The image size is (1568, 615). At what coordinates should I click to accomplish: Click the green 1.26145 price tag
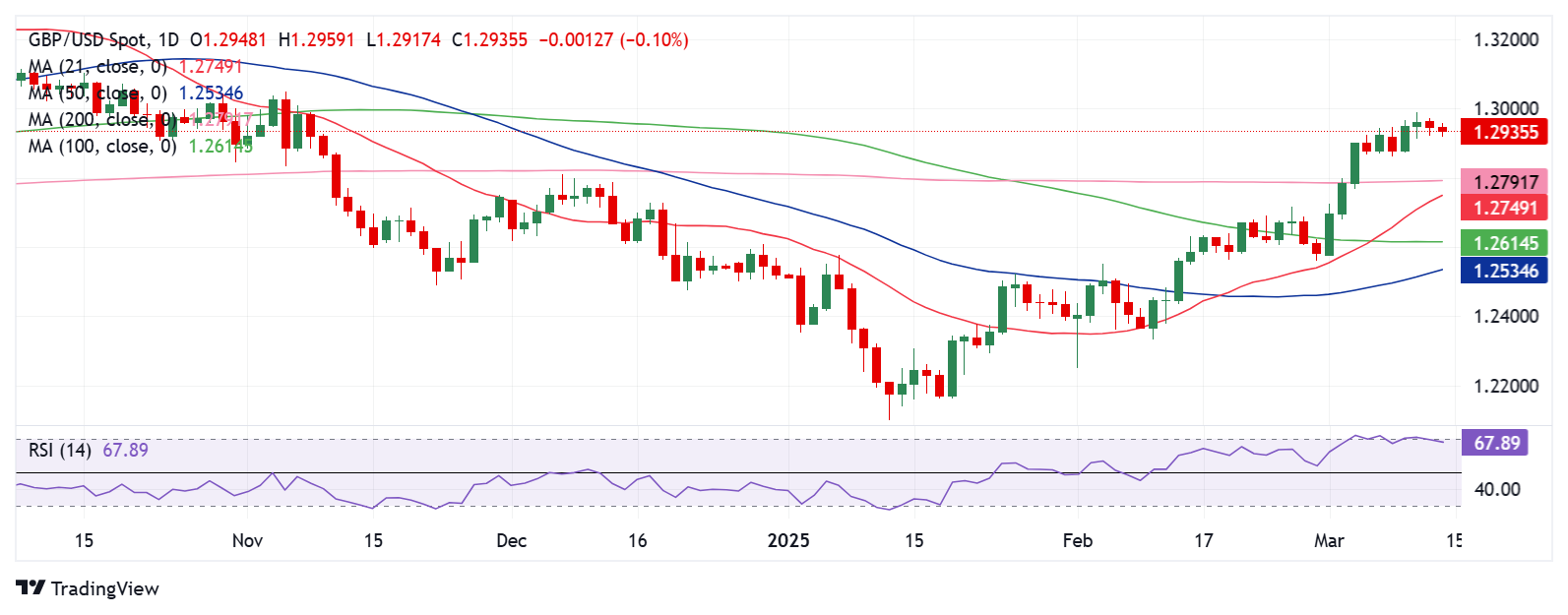click(1504, 243)
